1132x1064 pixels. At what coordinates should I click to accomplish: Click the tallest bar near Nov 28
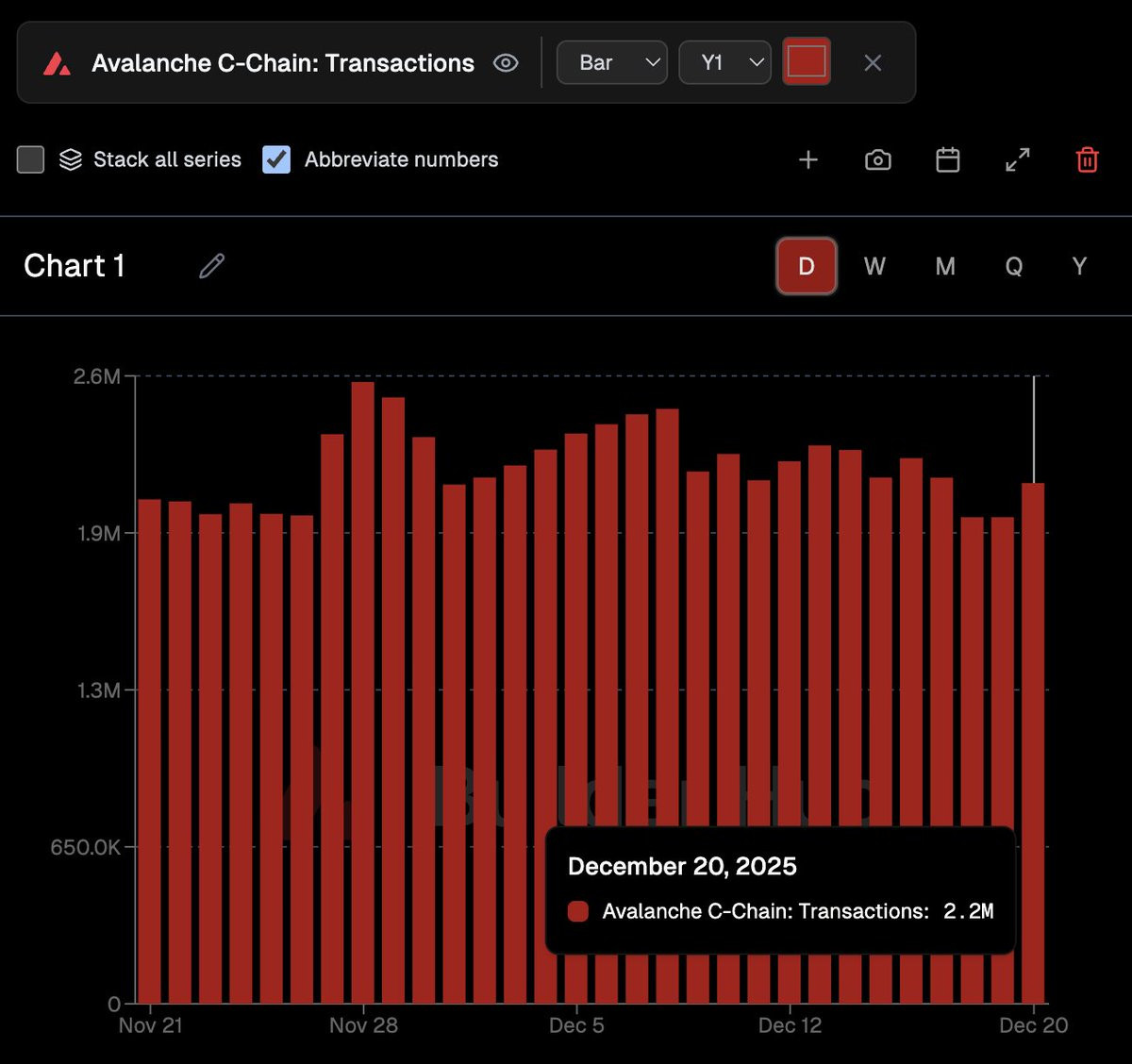[x=363, y=692]
